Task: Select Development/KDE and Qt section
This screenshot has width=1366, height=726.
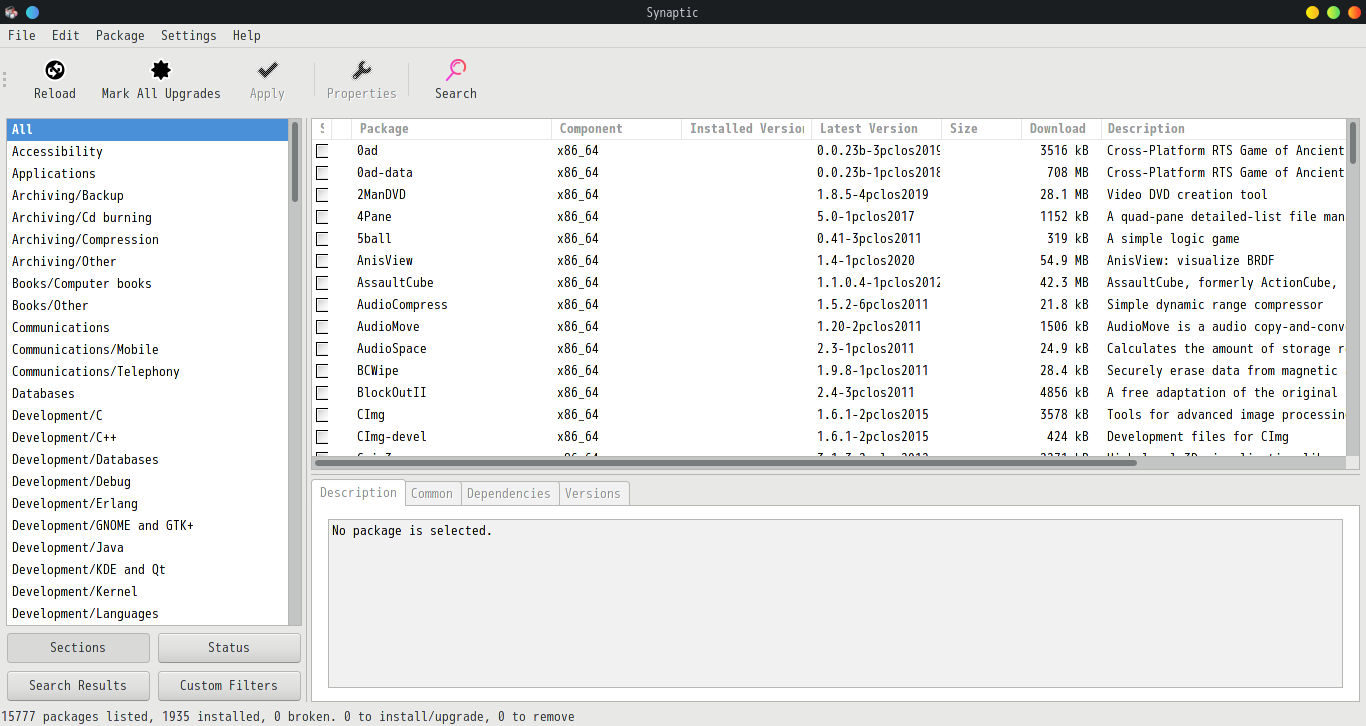Action: [x=147, y=570]
